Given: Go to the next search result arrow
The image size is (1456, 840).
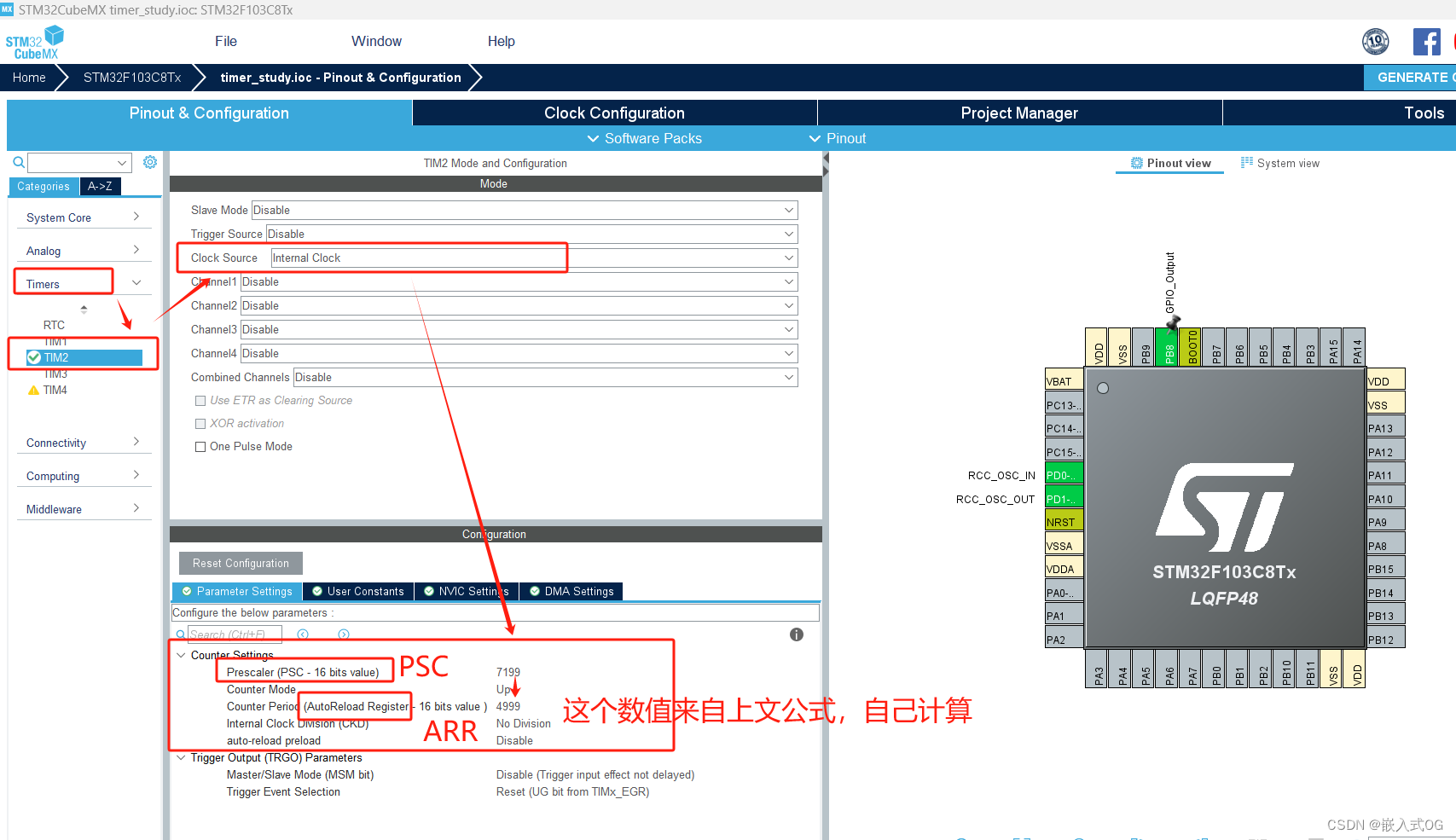Looking at the screenshot, I should coord(344,634).
